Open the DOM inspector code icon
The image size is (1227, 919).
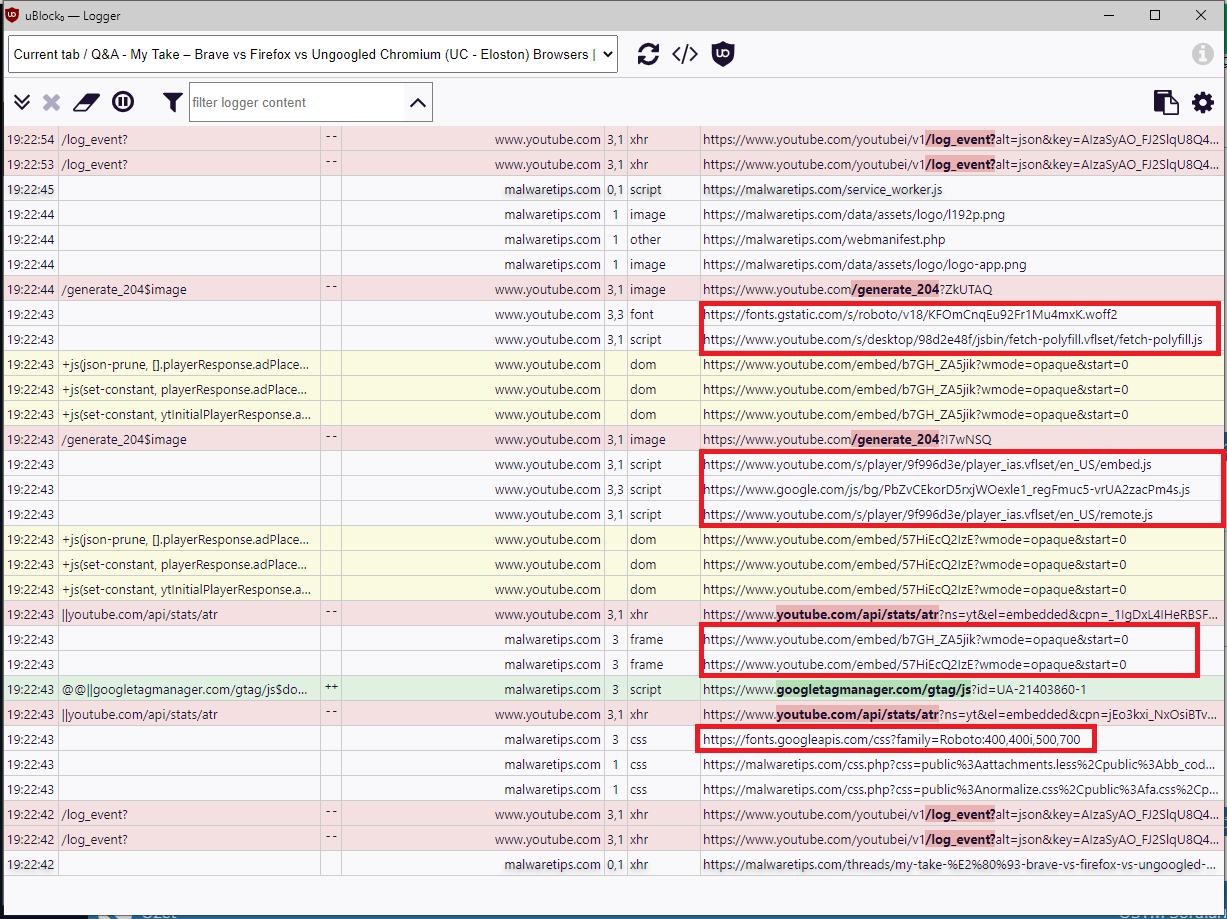tap(685, 54)
